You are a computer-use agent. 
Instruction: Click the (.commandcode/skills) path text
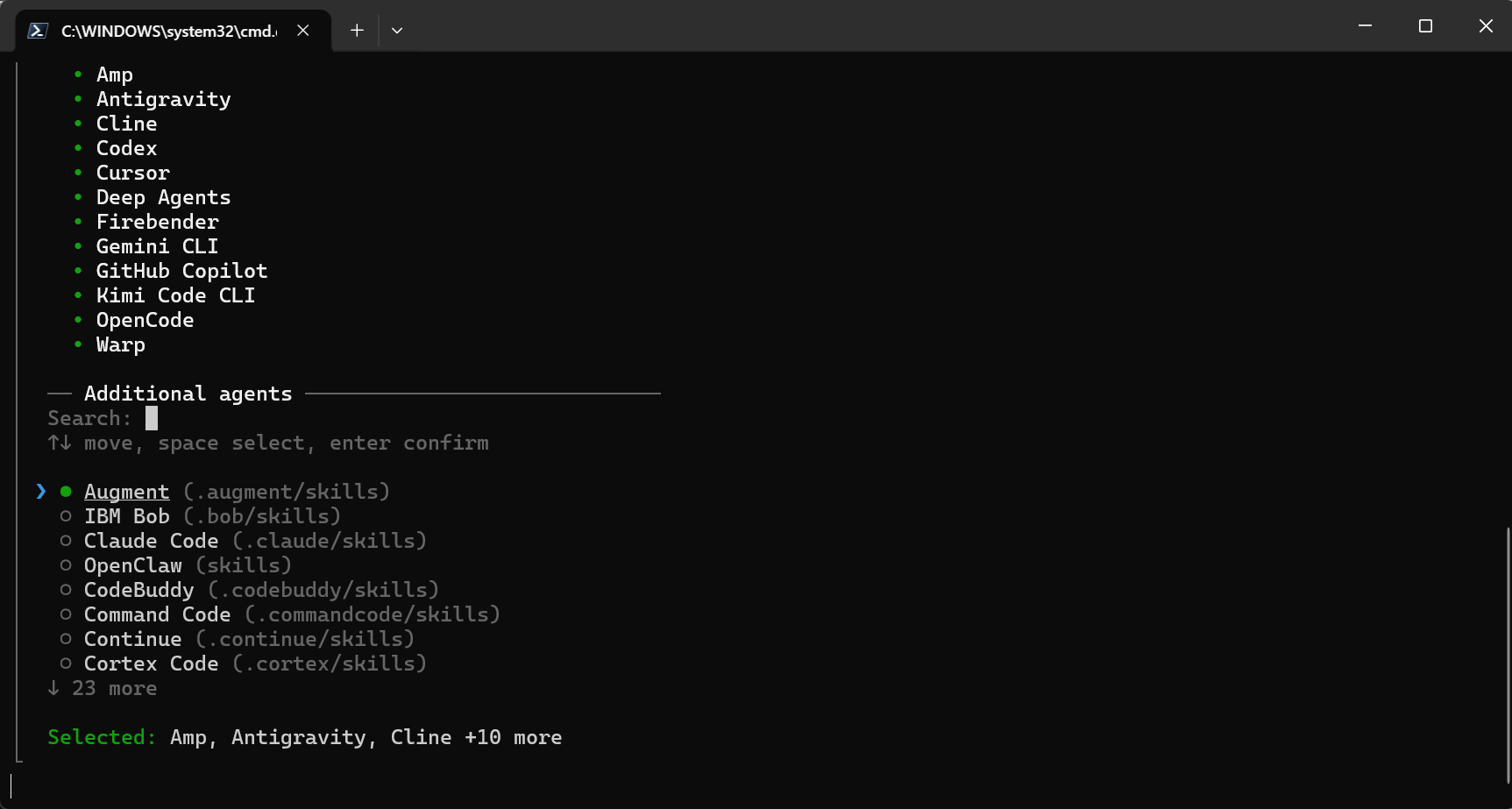coord(373,614)
